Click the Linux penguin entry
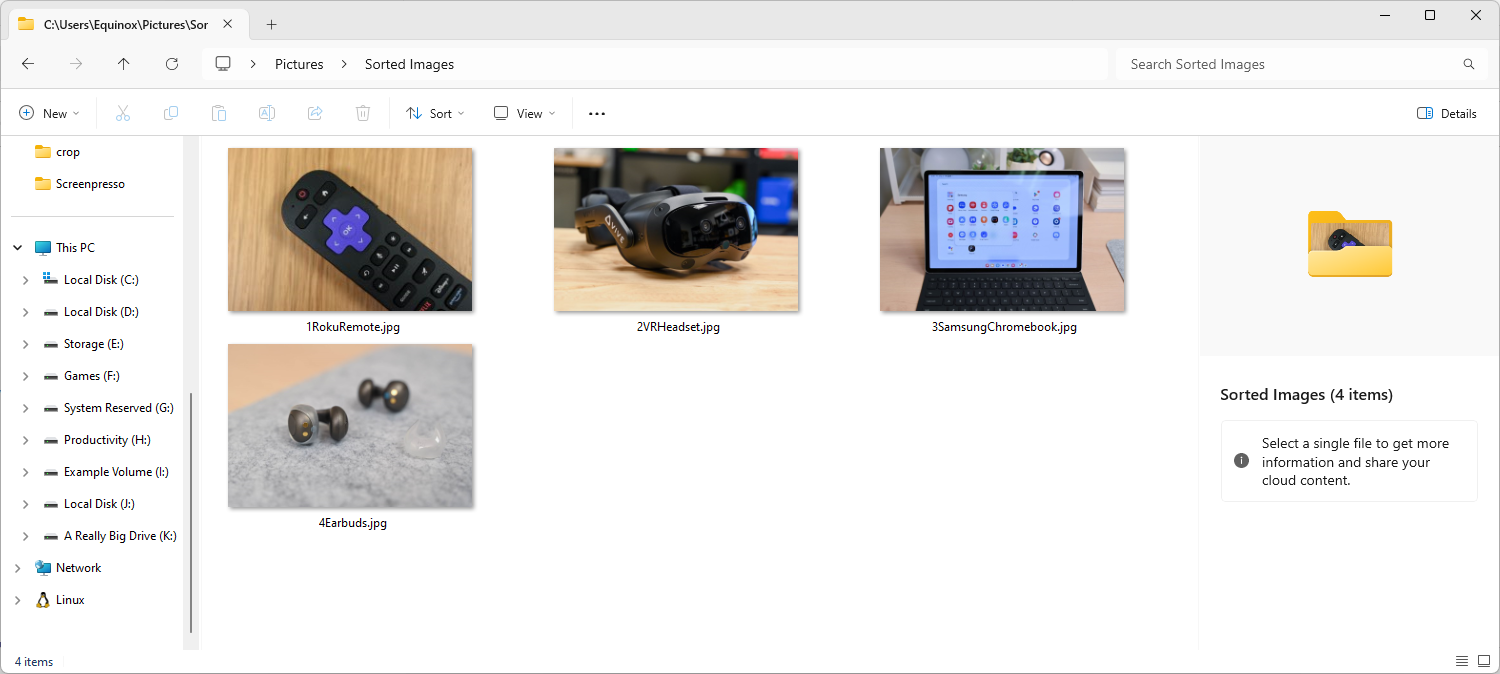The image size is (1500, 674). coord(60,600)
